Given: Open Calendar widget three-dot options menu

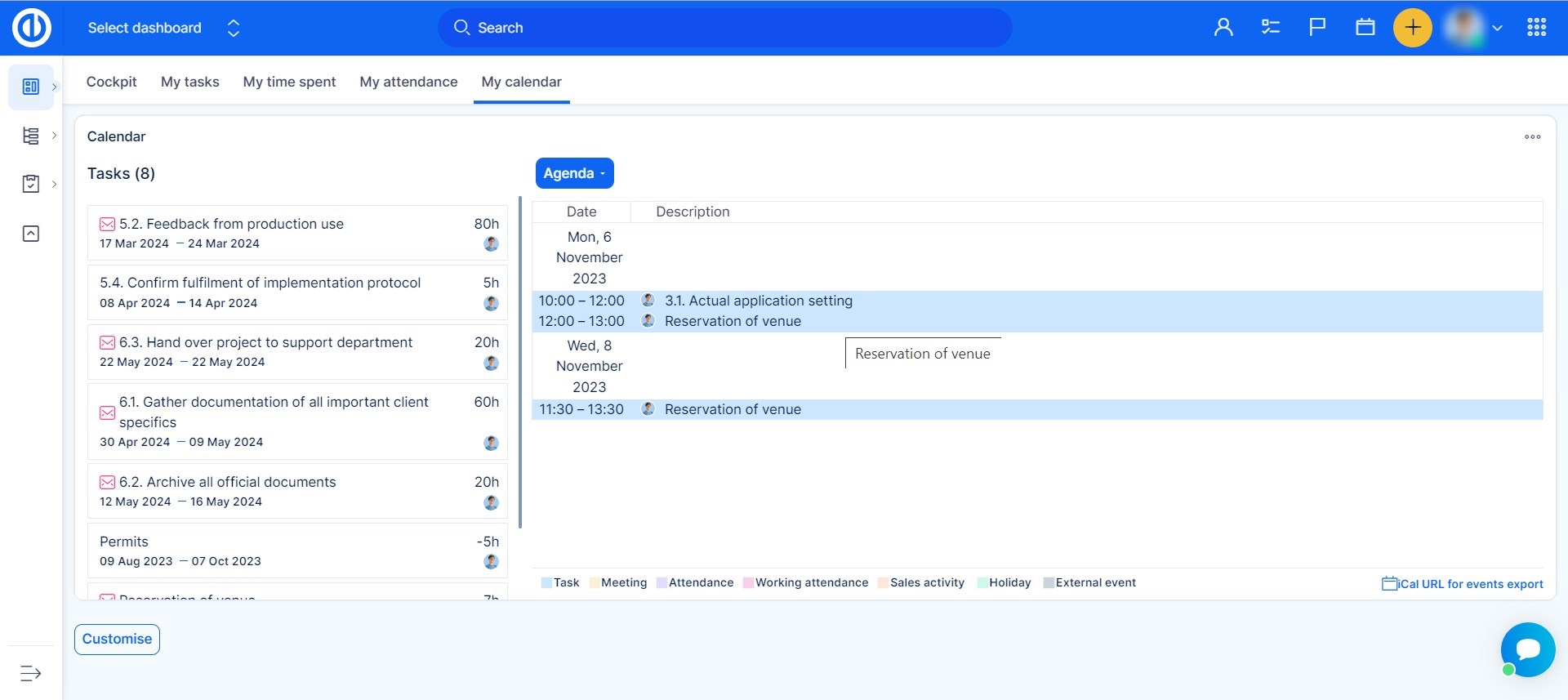Looking at the screenshot, I should 1532,137.
